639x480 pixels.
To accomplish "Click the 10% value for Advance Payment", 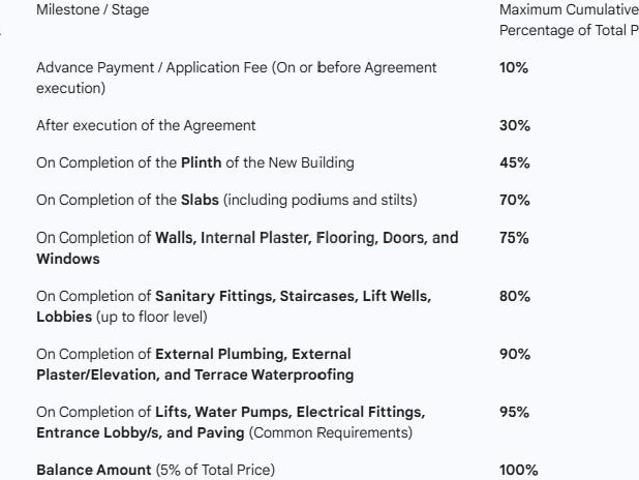I will 514,68.
